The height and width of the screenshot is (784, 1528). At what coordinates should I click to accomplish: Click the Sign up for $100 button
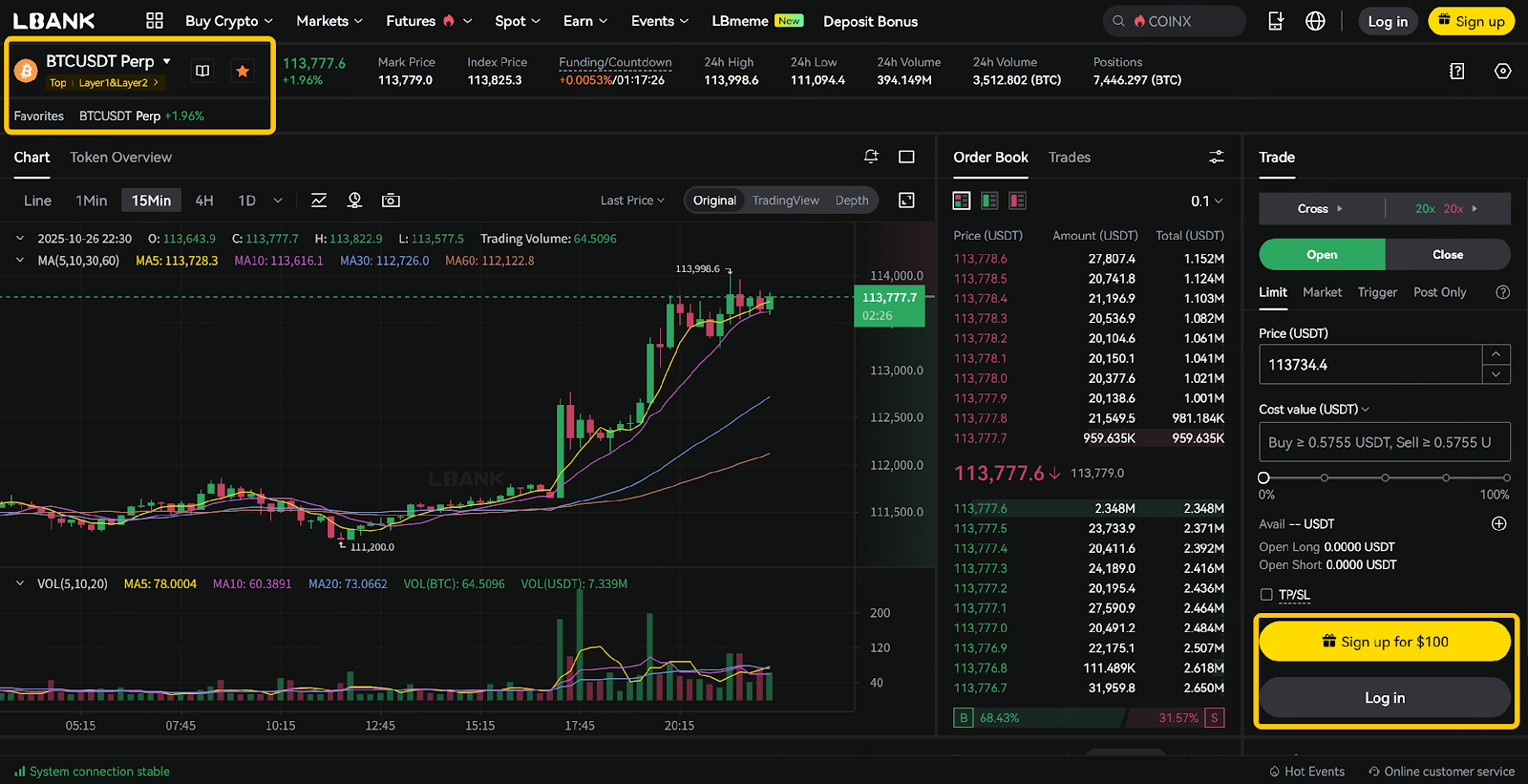pyautogui.click(x=1385, y=642)
